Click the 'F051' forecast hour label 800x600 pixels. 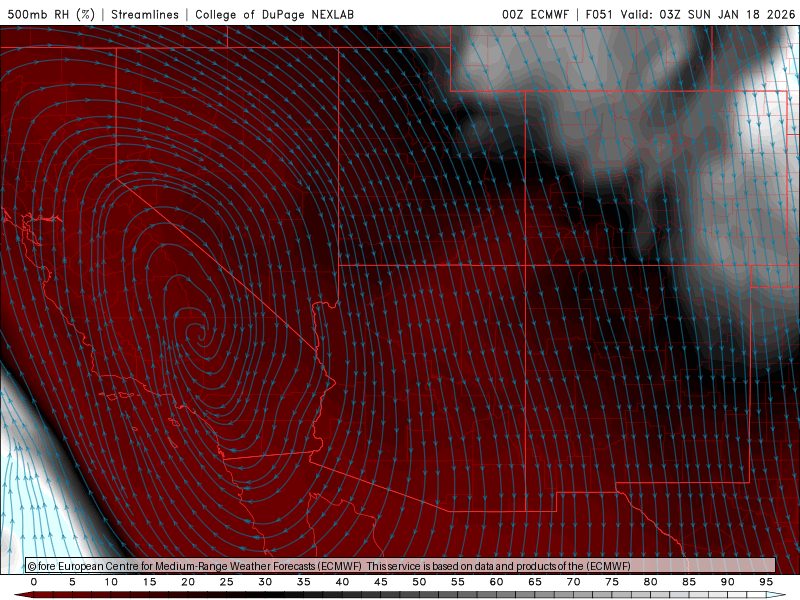pos(599,14)
